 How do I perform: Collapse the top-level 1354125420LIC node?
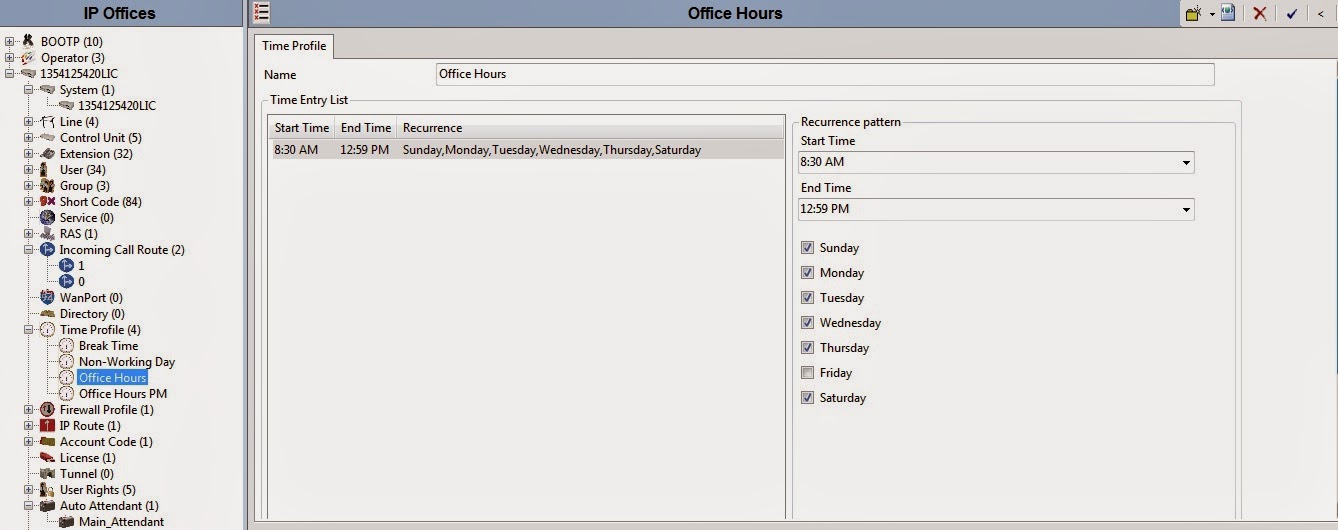[x=9, y=74]
